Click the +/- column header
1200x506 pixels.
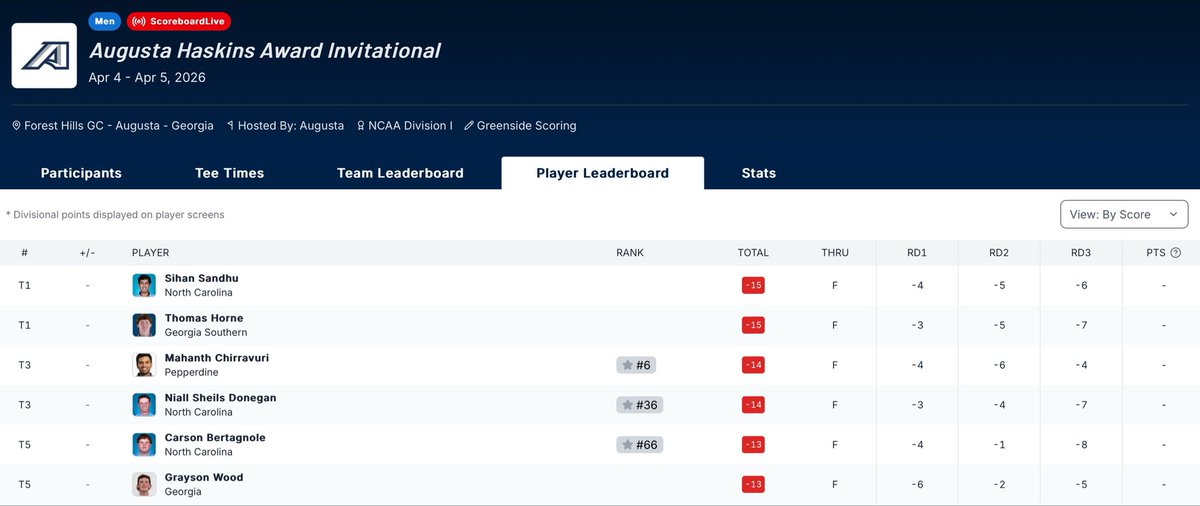pos(87,253)
